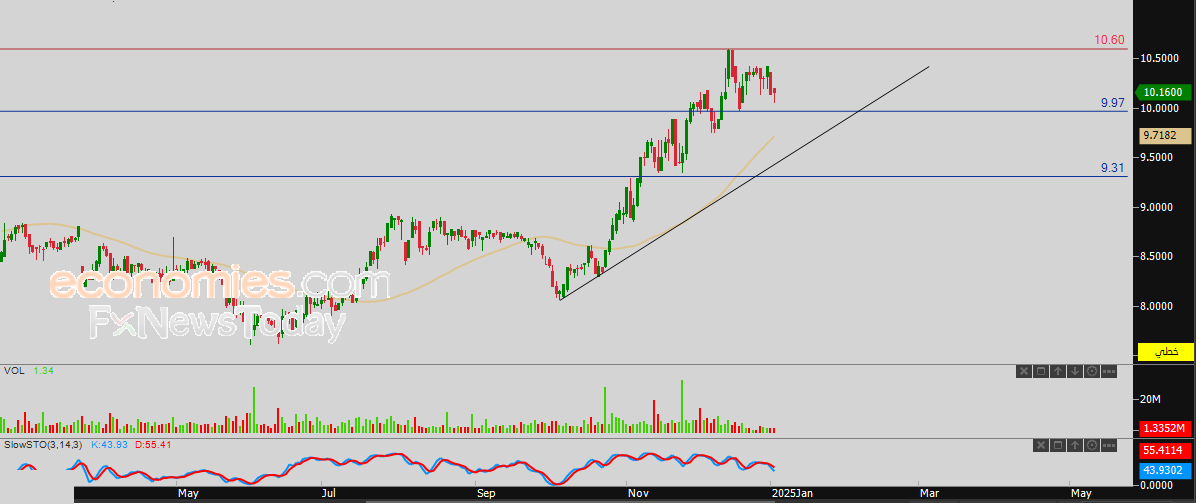Move the VOL panel up

coord(1057,372)
